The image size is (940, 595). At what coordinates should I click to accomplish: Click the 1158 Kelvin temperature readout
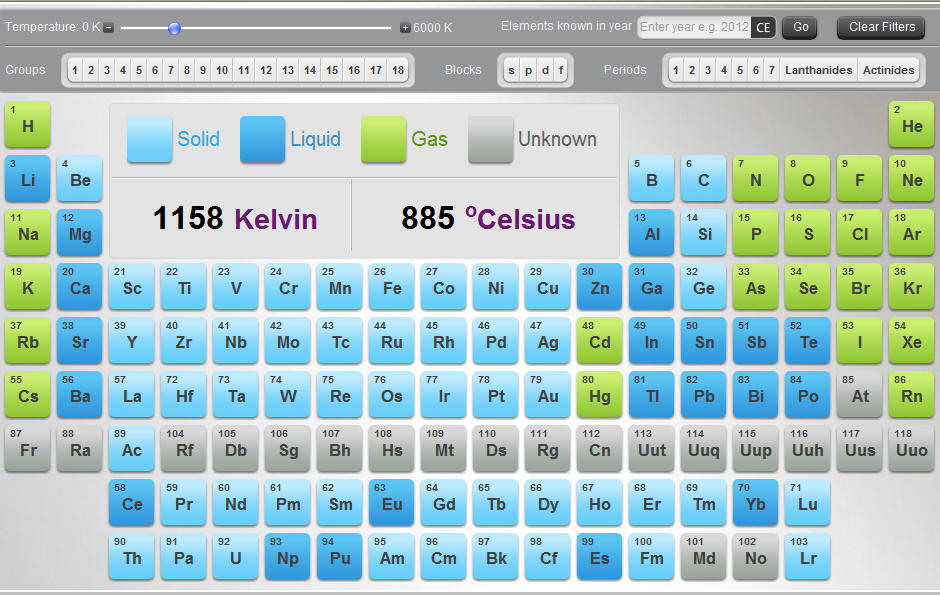pyautogui.click(x=235, y=218)
